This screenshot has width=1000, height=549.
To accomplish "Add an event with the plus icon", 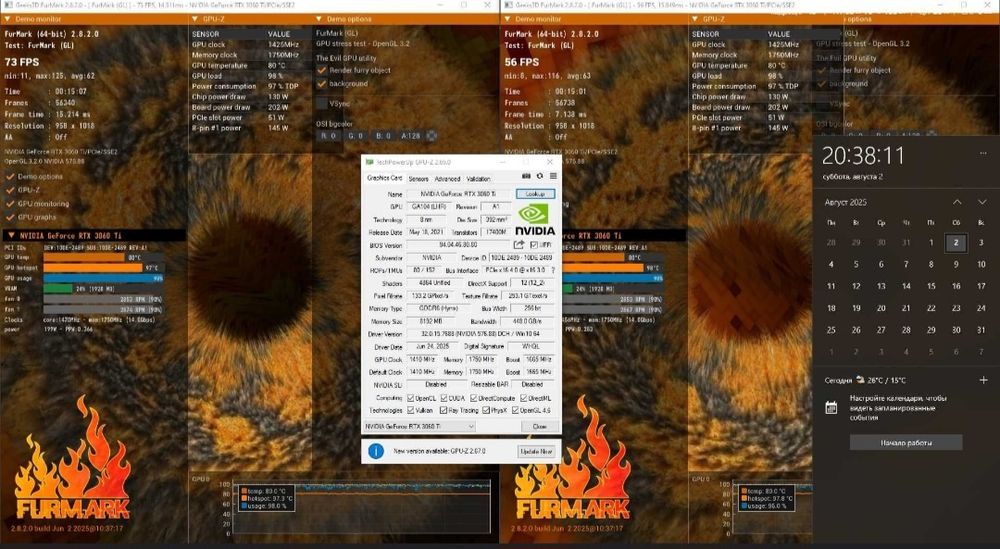I will click(x=983, y=380).
